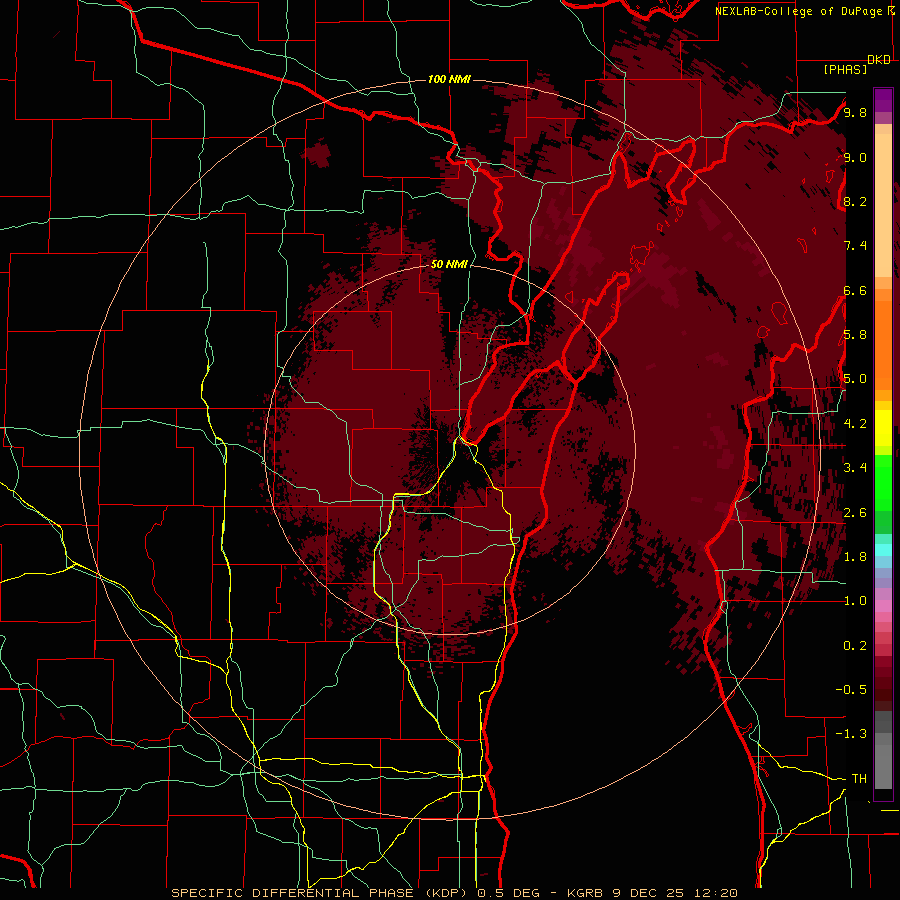Click the 5.0 value on color scale
This screenshot has height=900, width=900.
coord(855,379)
